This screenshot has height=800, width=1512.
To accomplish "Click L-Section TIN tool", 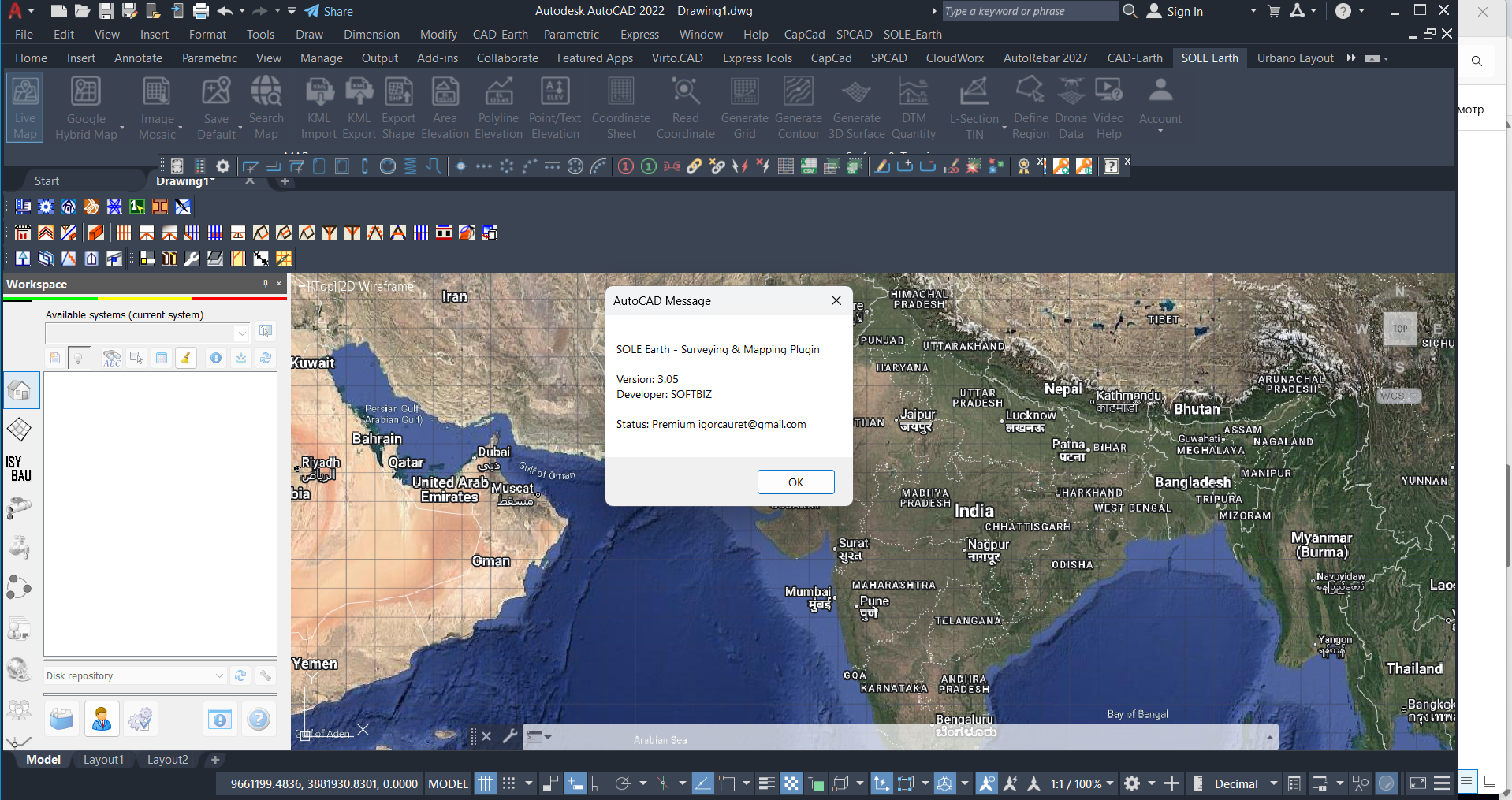I will (974, 108).
